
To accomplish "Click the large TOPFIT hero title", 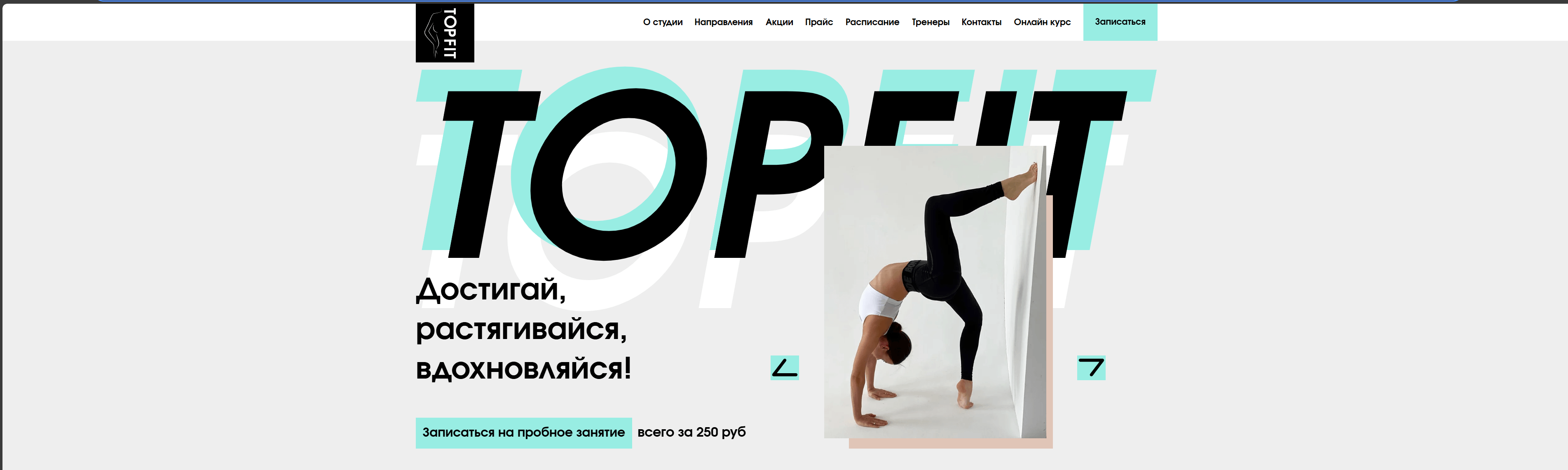I will click(x=785, y=173).
